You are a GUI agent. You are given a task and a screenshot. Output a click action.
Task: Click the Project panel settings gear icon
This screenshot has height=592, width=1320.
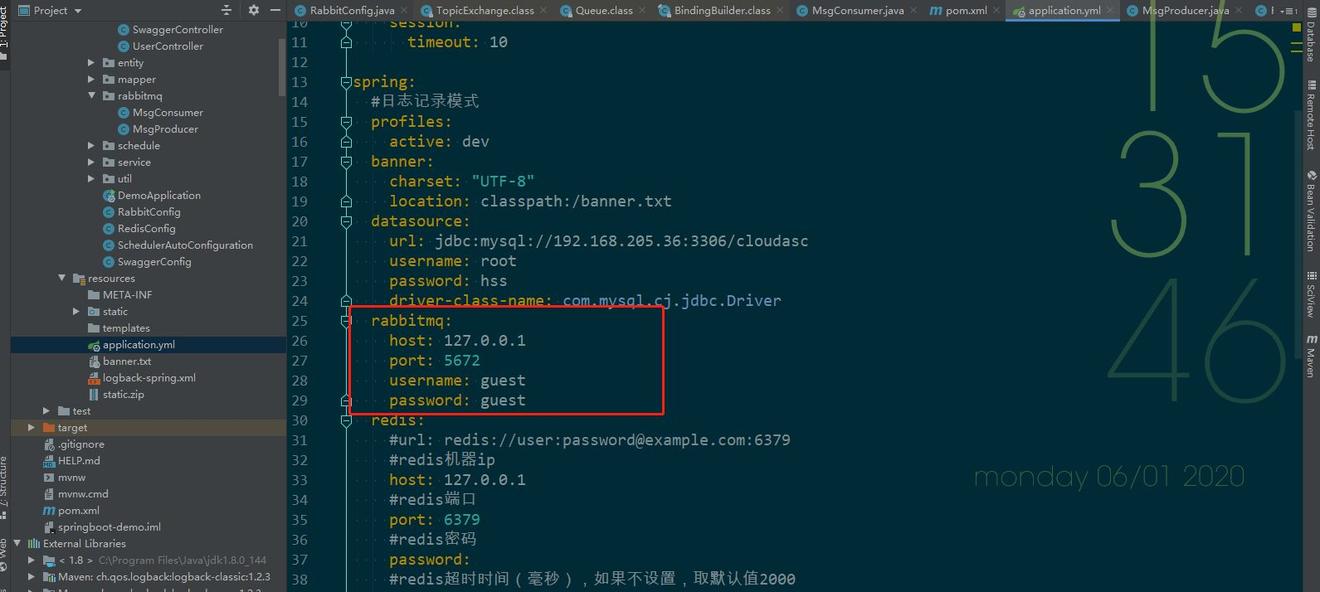click(253, 10)
